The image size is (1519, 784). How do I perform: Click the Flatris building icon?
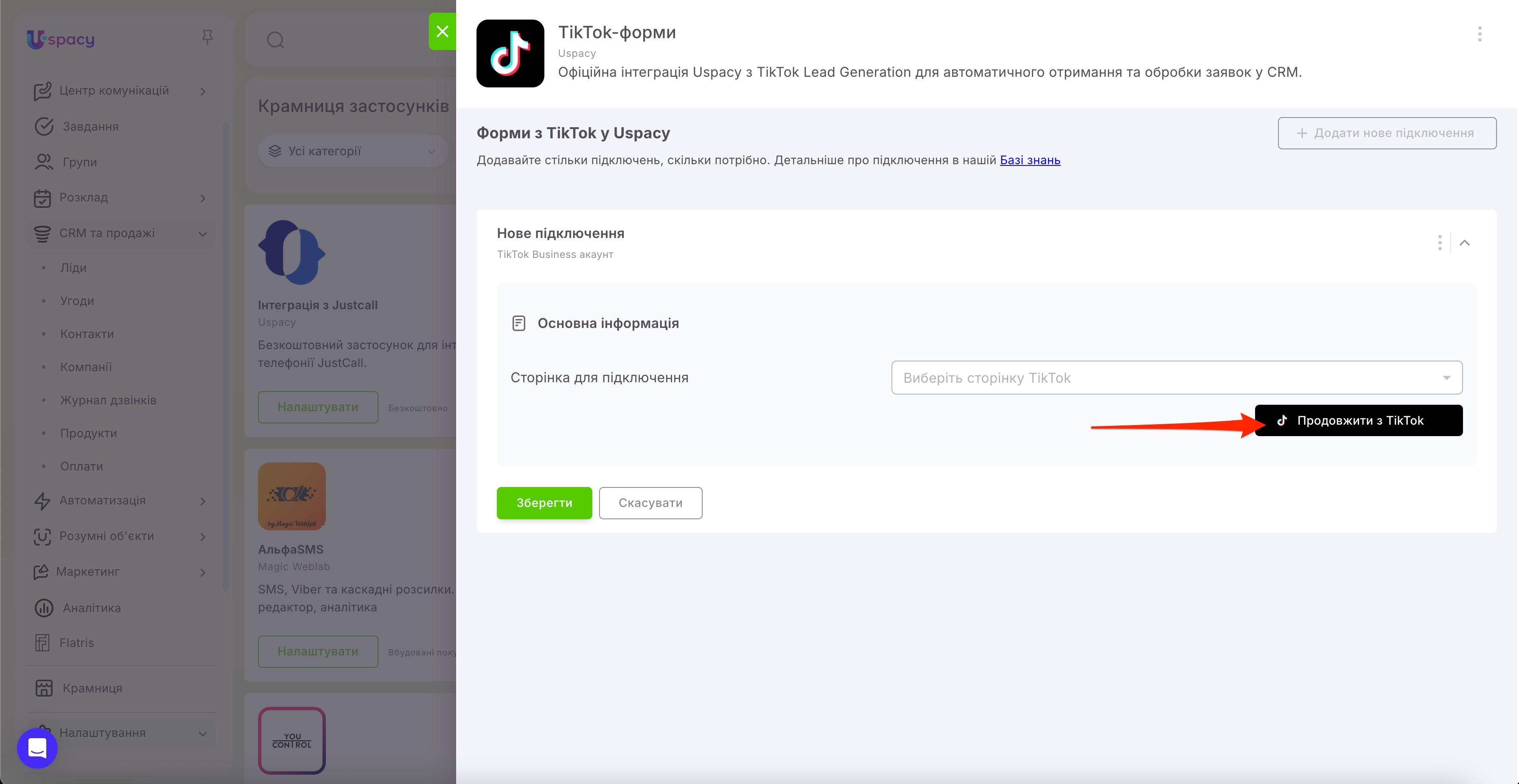[x=42, y=643]
